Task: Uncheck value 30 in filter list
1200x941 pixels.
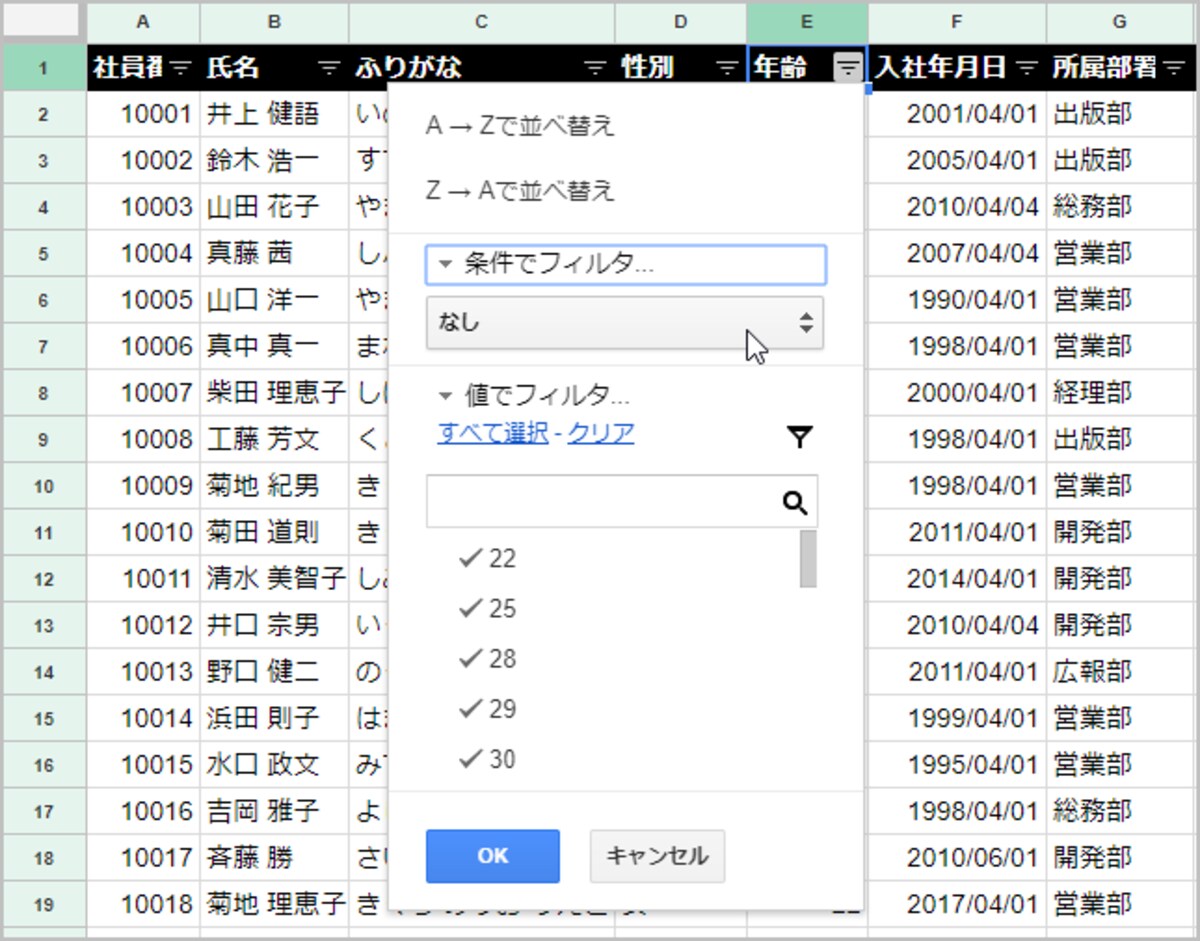Action: (487, 759)
